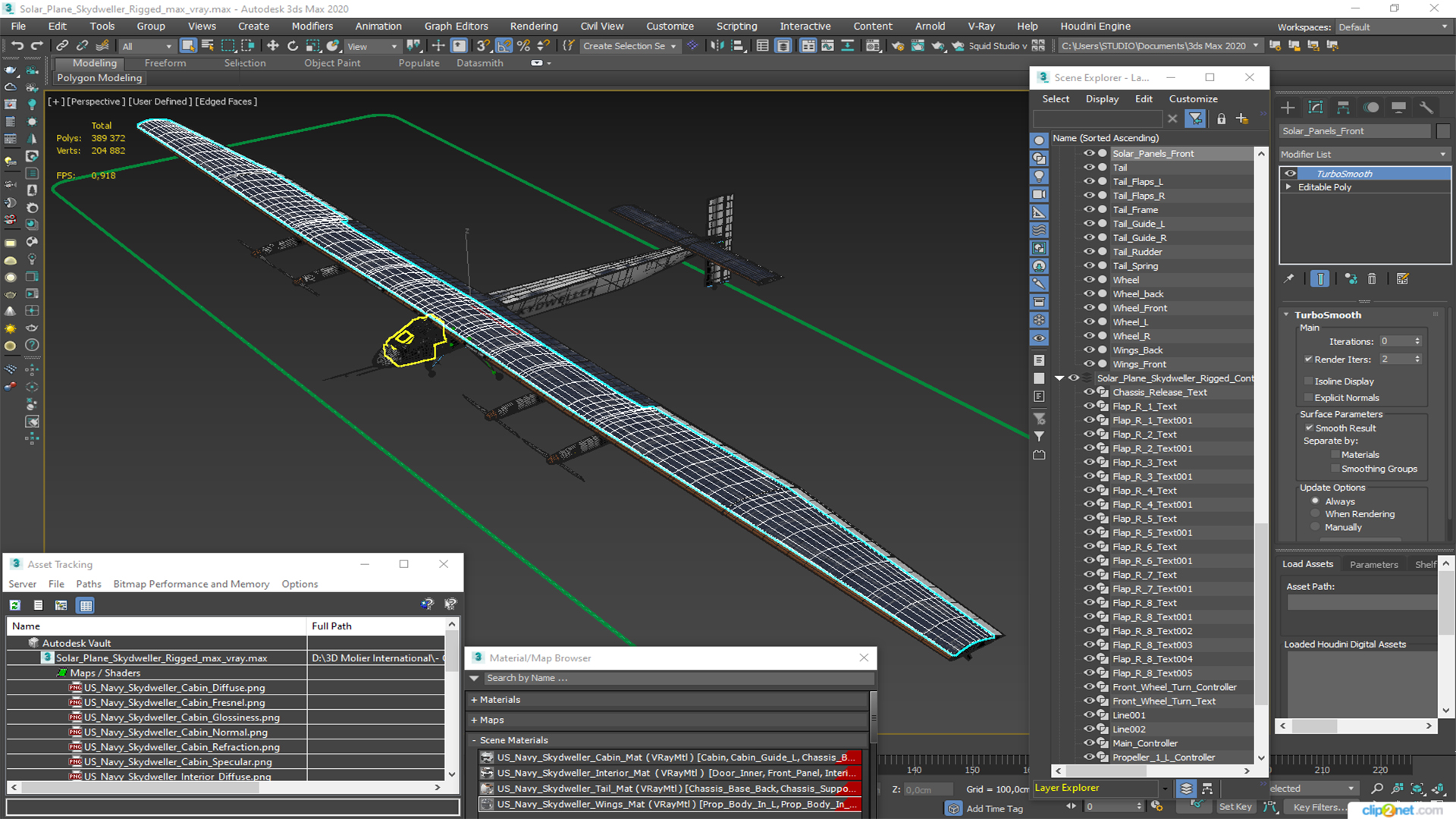The image size is (1456, 819).
Task: Open the Modifier List dropdown
Action: [1363, 154]
